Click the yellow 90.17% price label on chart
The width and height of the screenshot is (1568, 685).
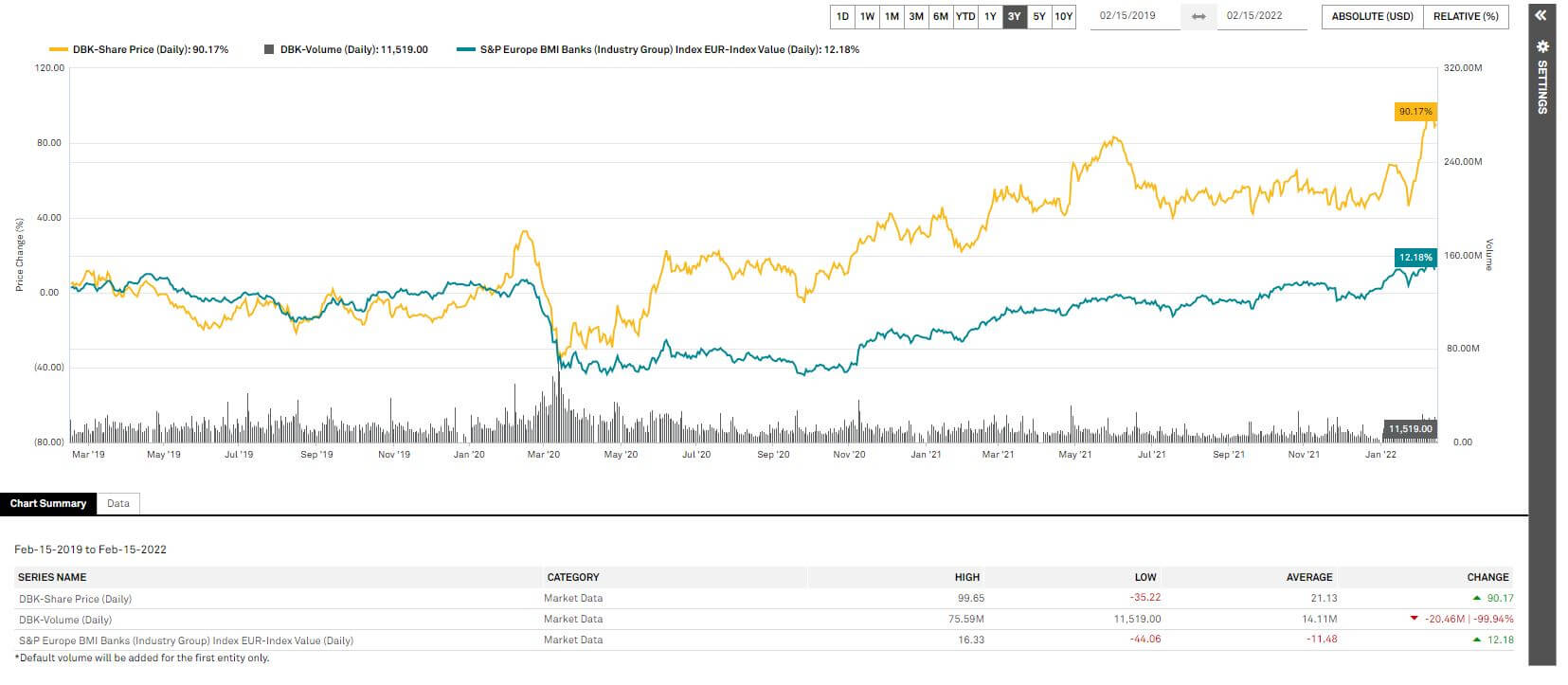click(x=1415, y=112)
